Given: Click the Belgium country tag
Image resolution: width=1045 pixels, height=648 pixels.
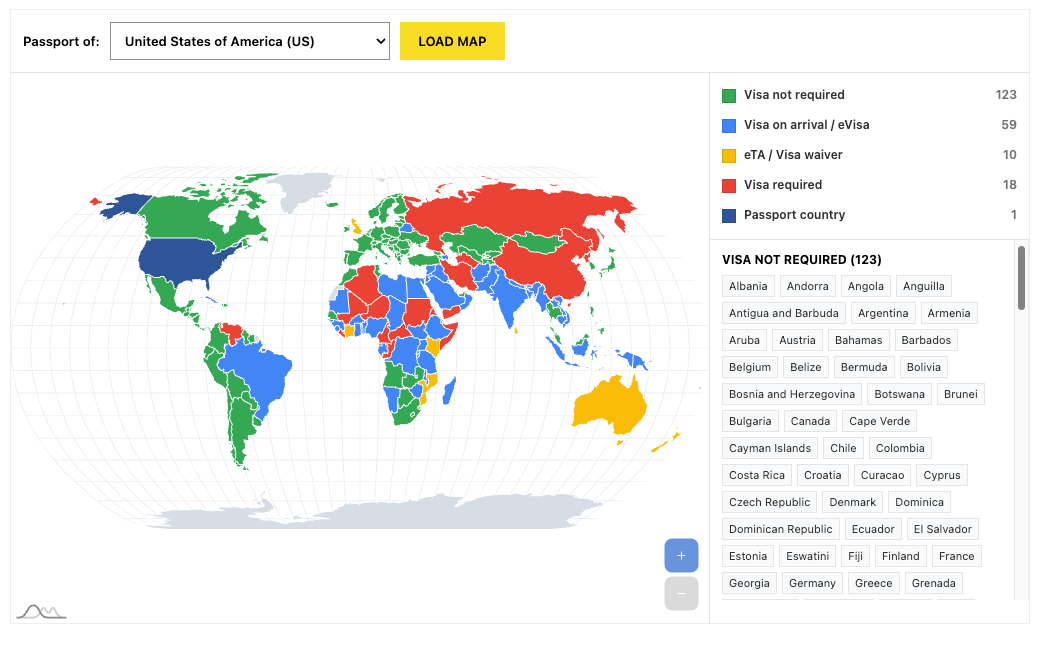Looking at the screenshot, I should pyautogui.click(x=750, y=367).
